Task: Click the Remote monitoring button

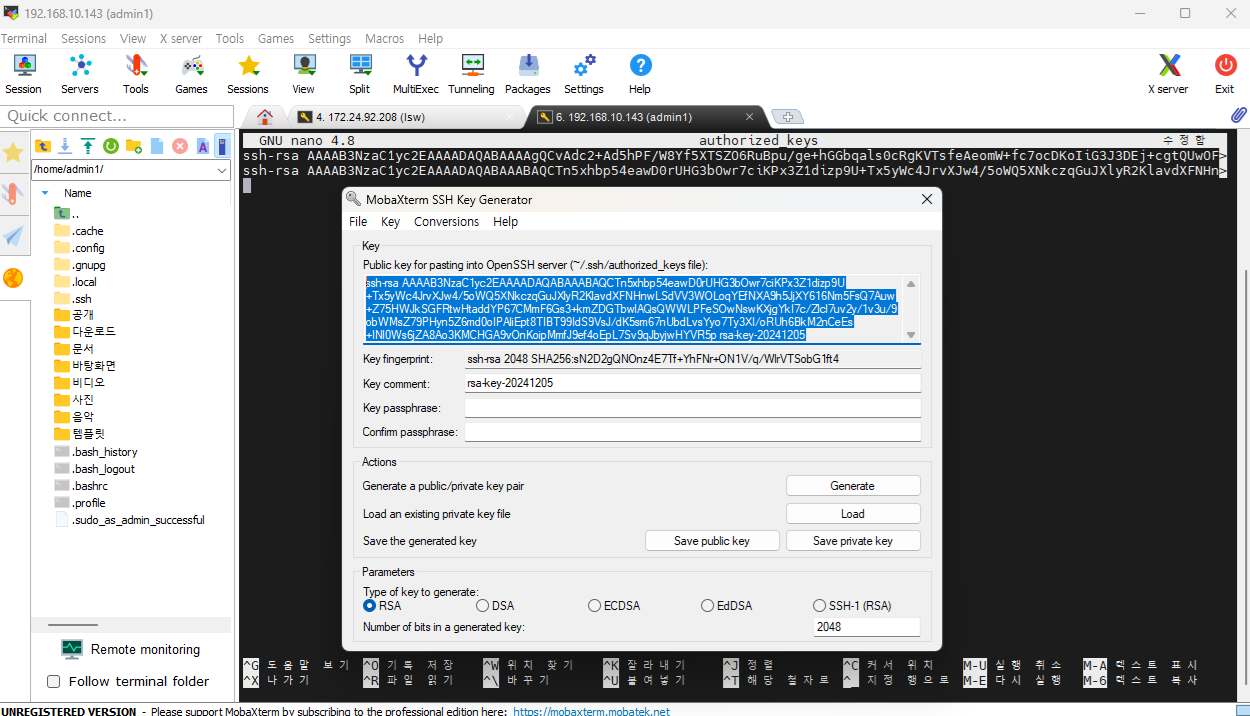Action: point(130,650)
